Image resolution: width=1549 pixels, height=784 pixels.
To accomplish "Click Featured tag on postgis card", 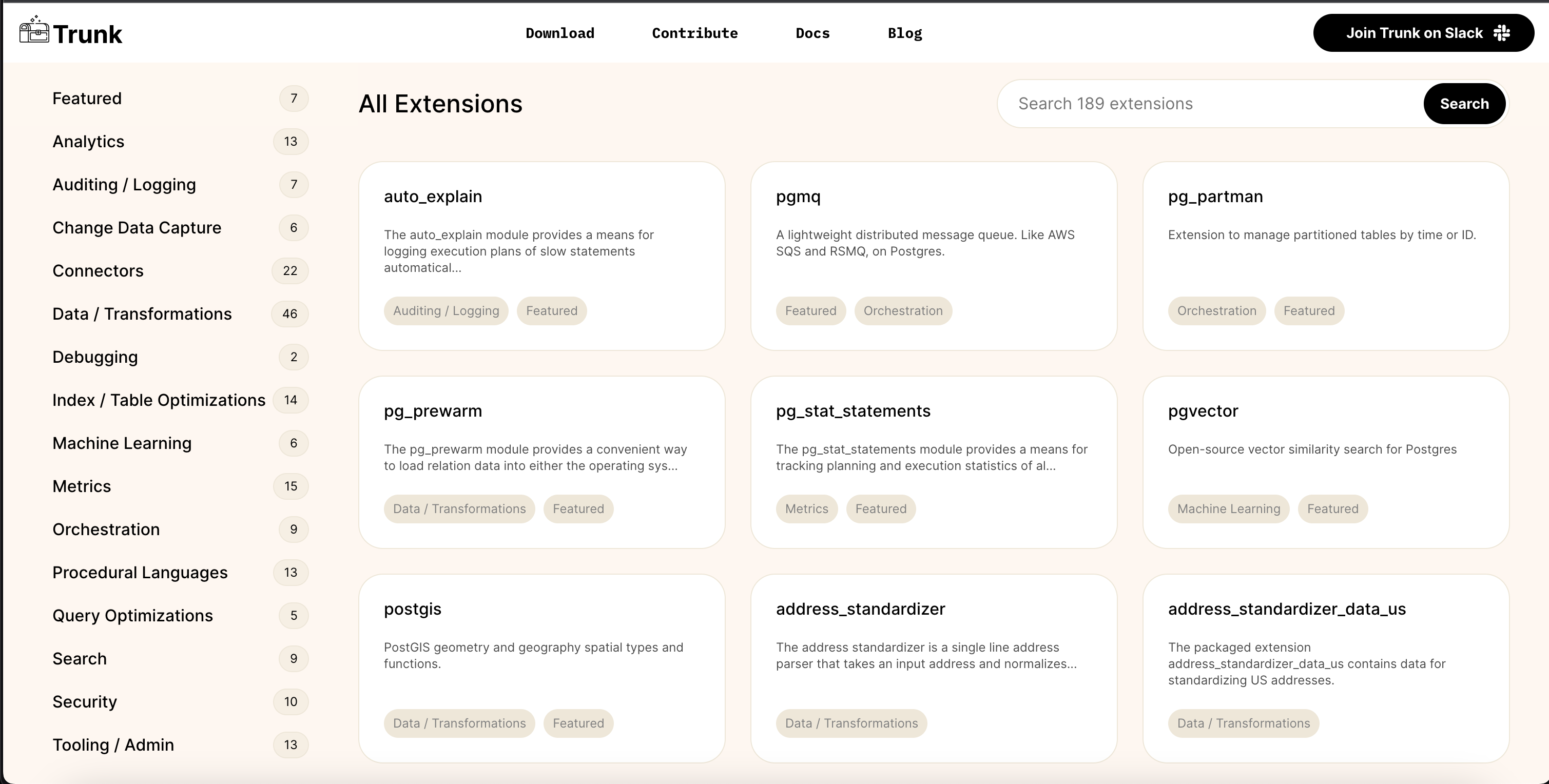I will click(578, 723).
